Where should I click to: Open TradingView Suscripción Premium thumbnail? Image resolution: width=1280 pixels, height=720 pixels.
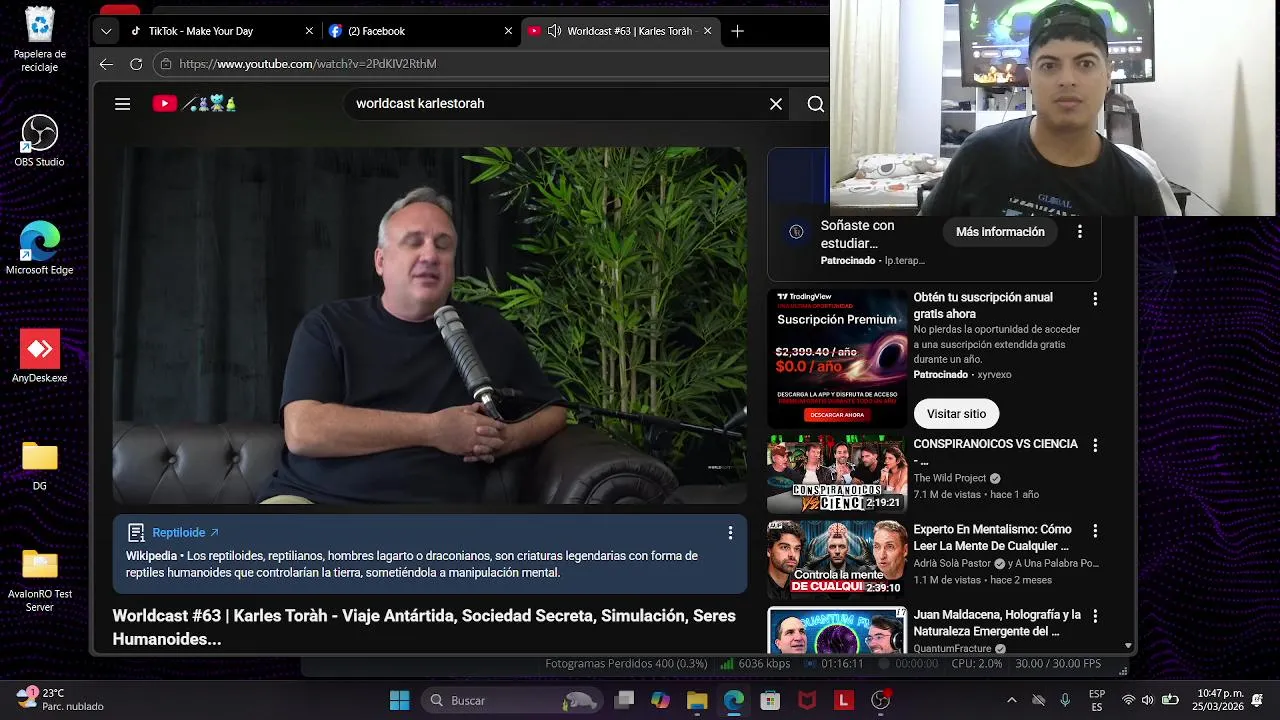click(837, 359)
